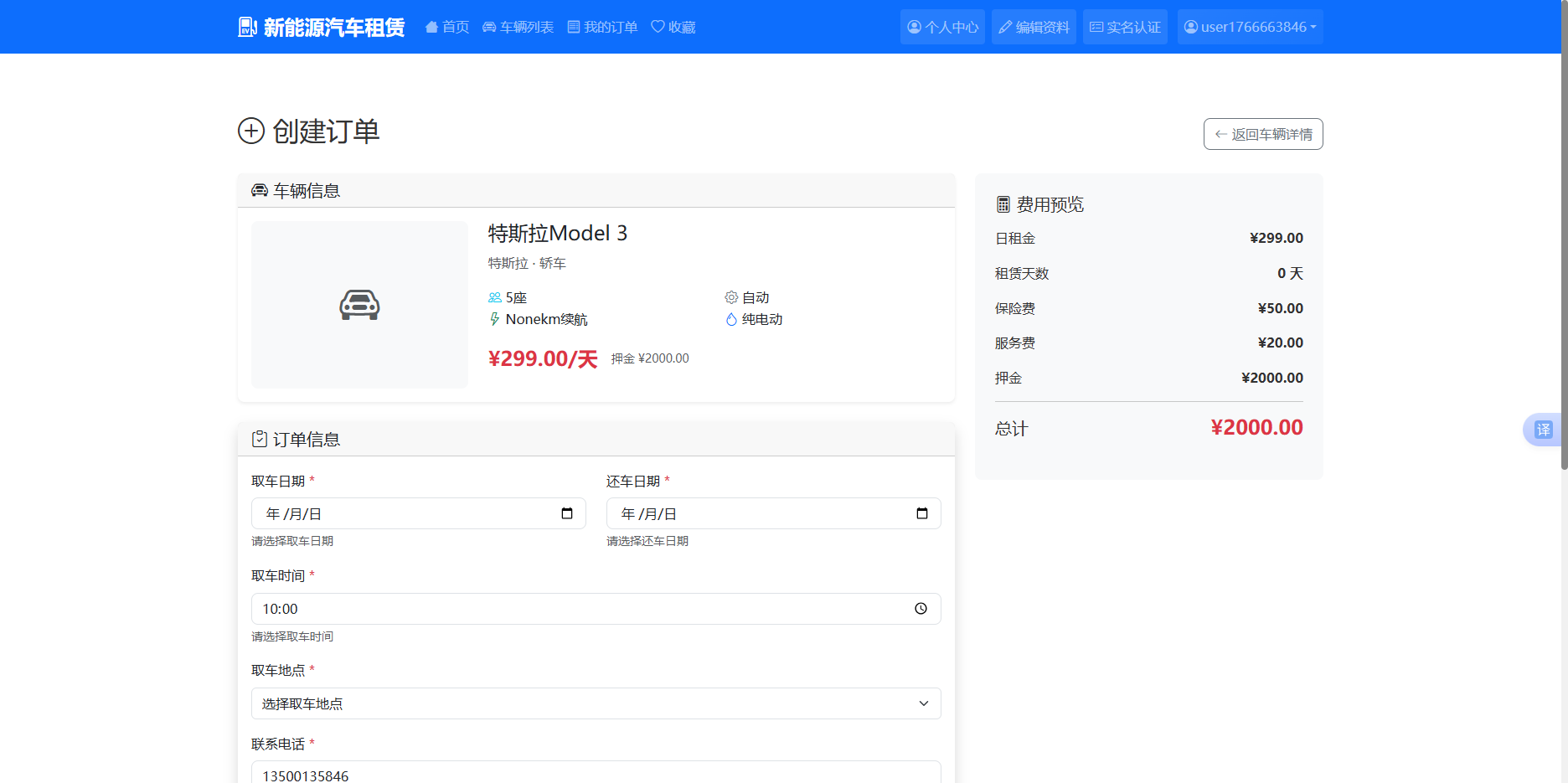Screen dimensions: 1568x783
Task: Click 编辑资料 button
Action: point(1034,27)
